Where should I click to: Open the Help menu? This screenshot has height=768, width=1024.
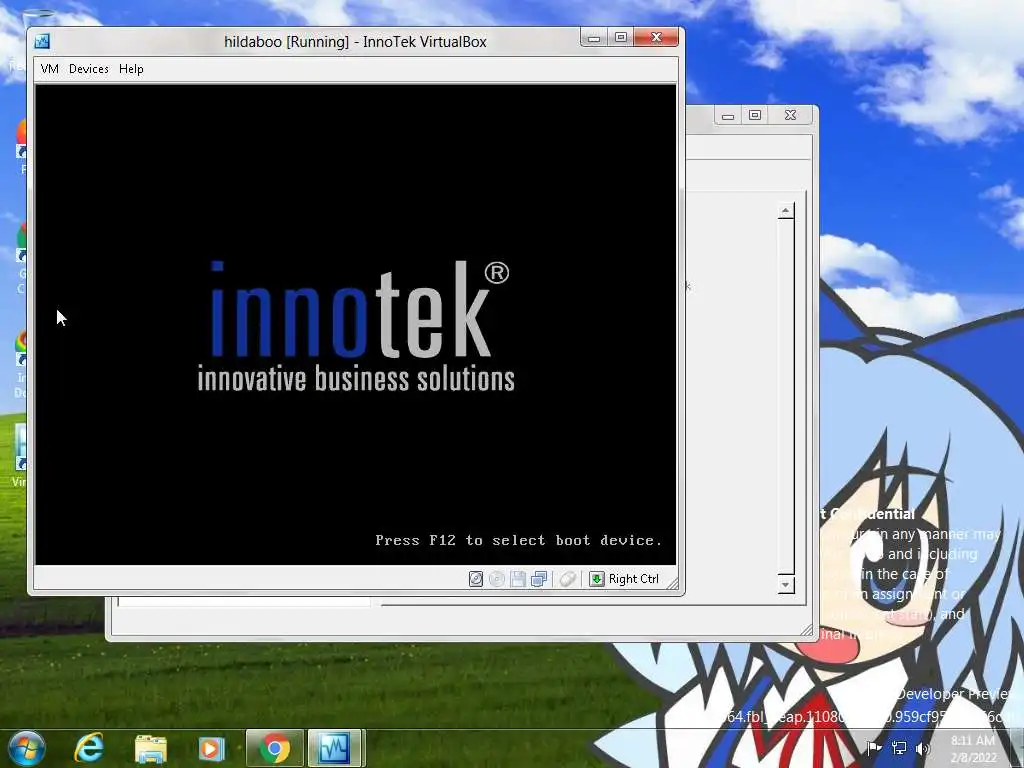pos(131,69)
